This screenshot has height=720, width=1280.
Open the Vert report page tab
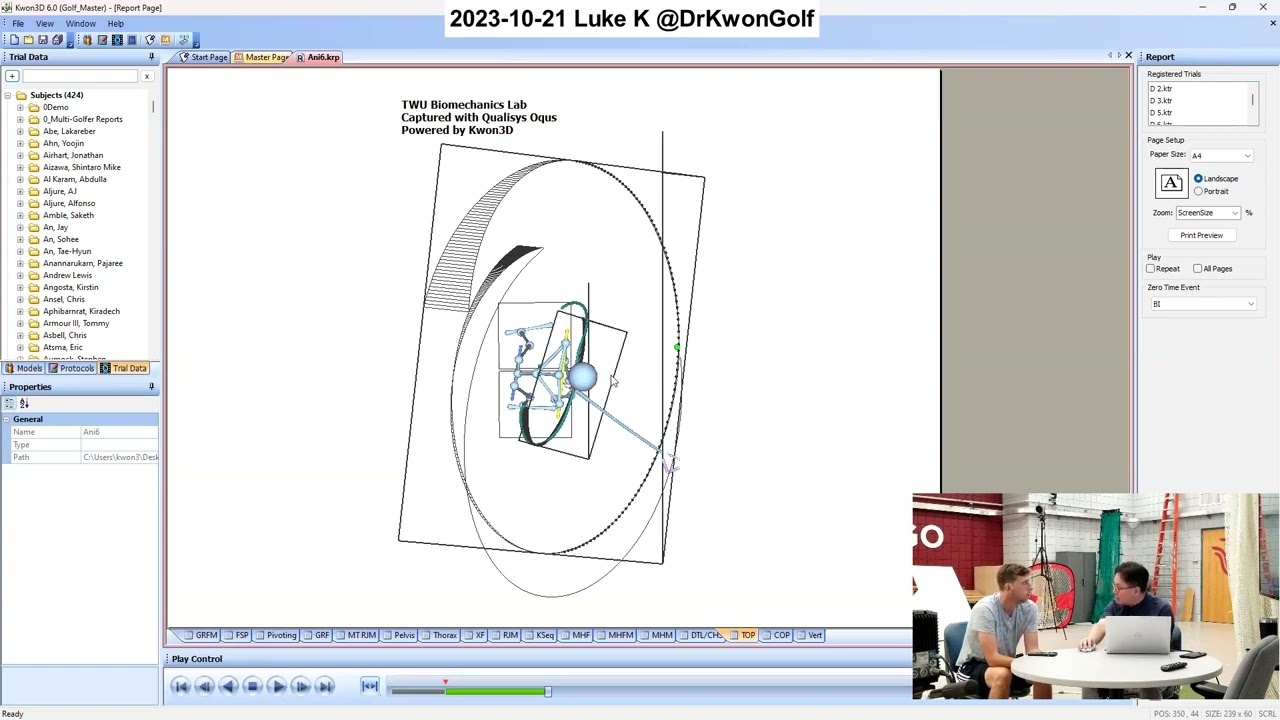point(810,636)
